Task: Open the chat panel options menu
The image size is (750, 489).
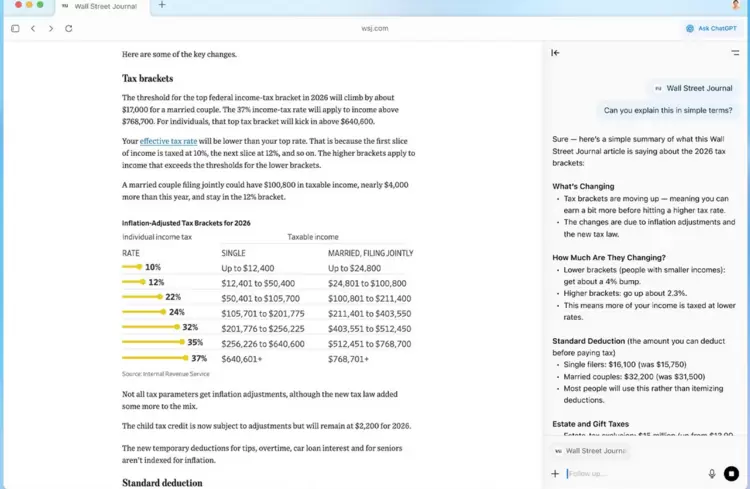Action: point(735,53)
